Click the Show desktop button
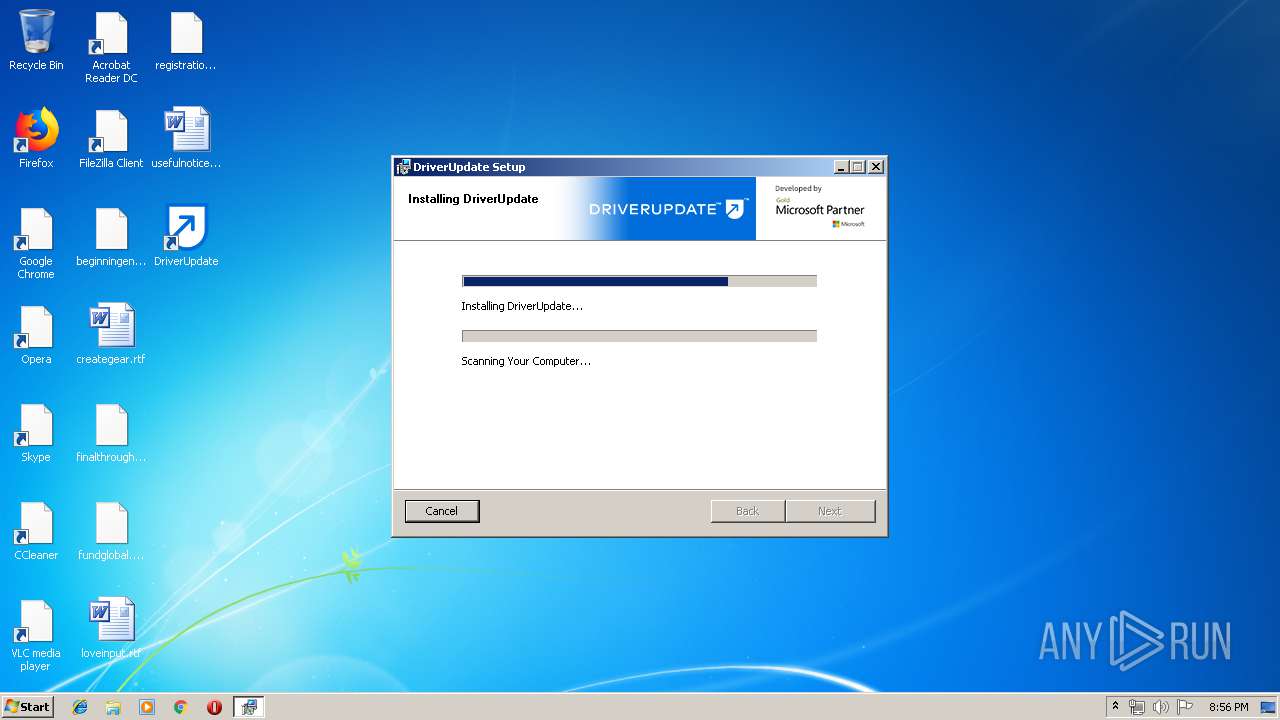Viewport: 1280px width, 720px height. pyautogui.click(x=1269, y=707)
